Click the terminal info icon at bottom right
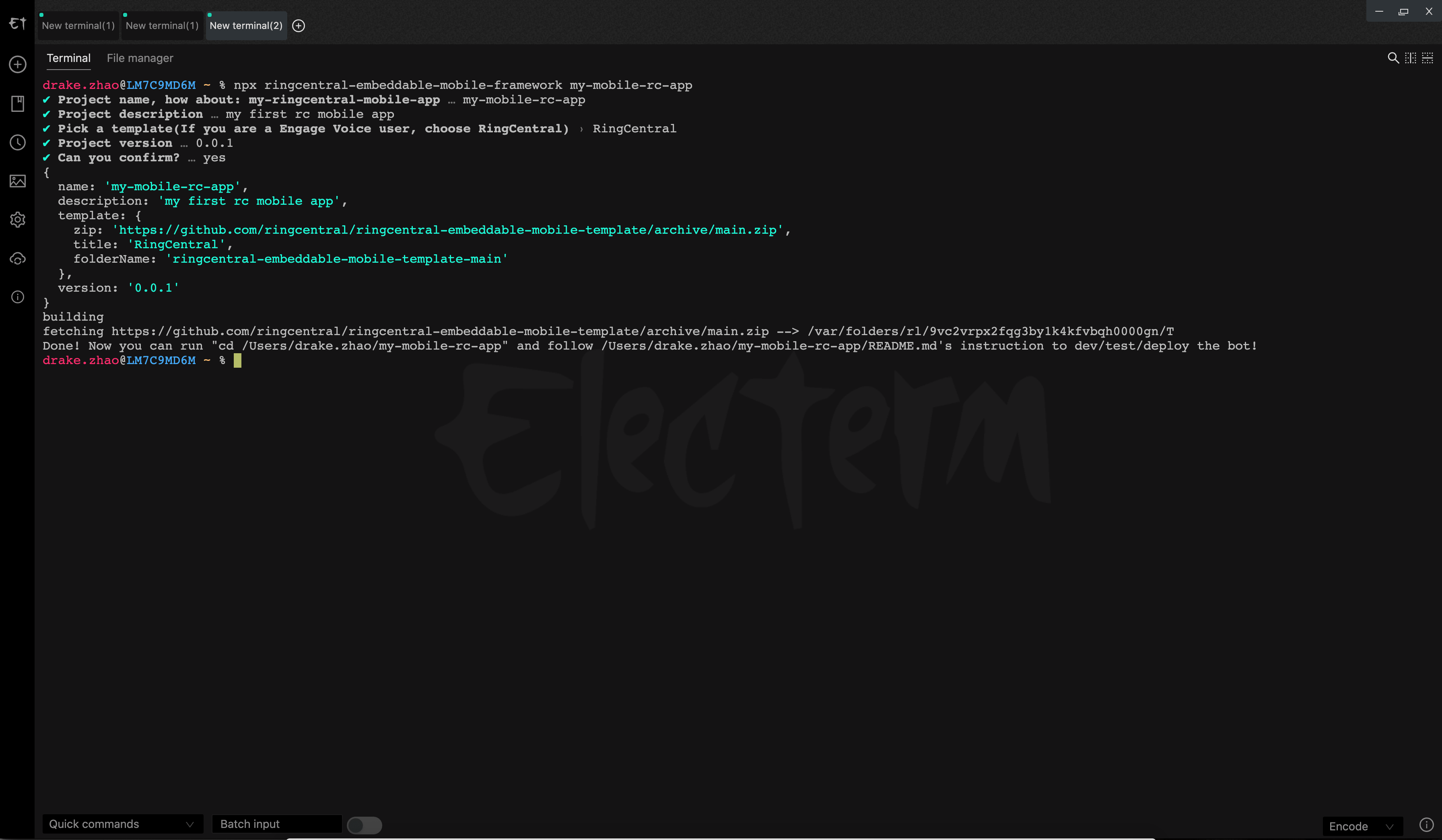 click(1426, 825)
